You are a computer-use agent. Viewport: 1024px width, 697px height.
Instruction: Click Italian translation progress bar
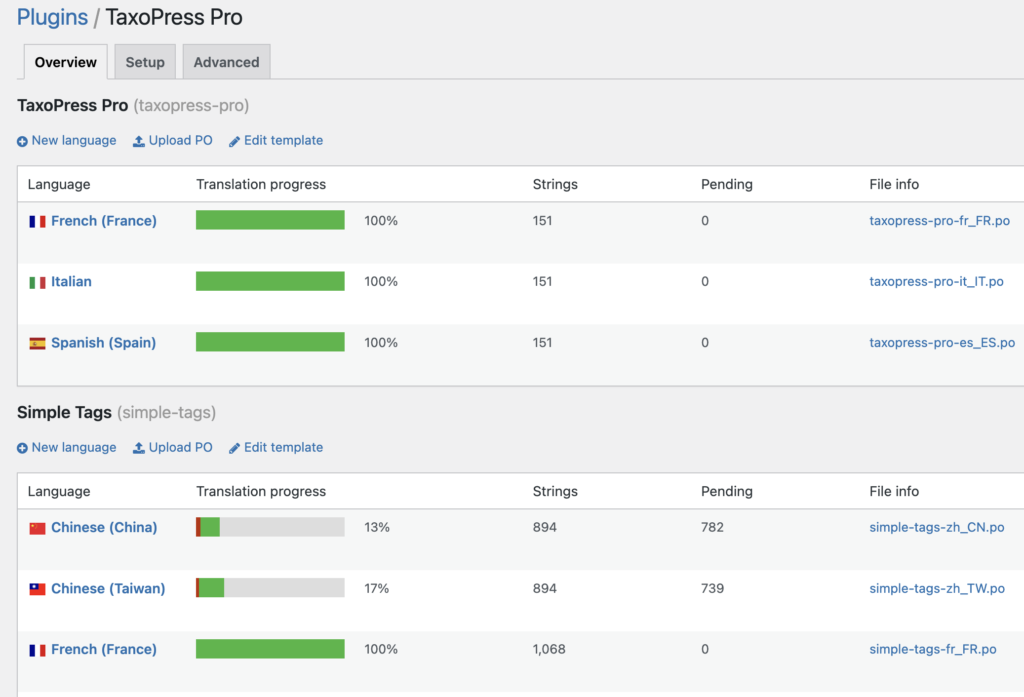270,281
